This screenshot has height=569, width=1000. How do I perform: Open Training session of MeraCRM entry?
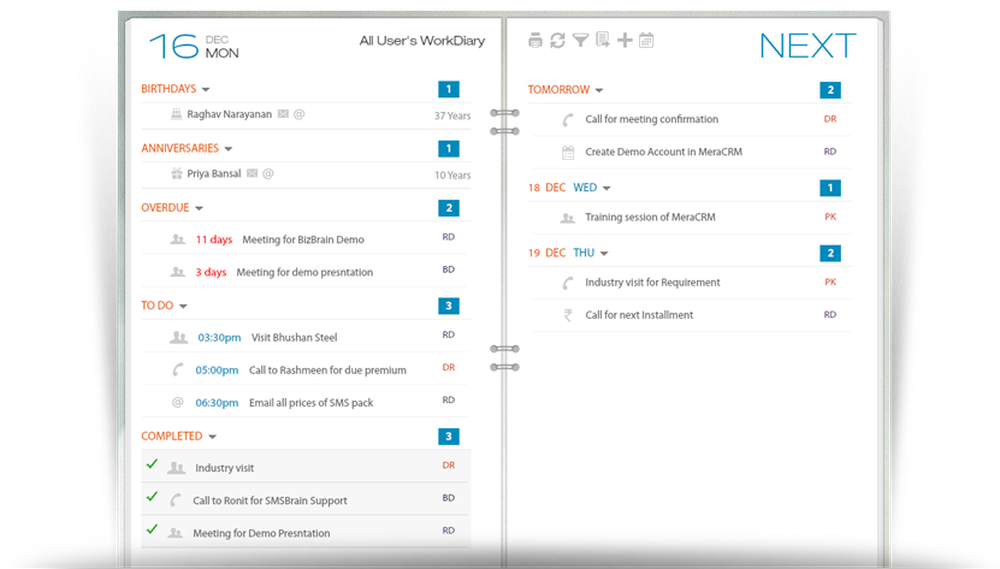click(x=651, y=217)
